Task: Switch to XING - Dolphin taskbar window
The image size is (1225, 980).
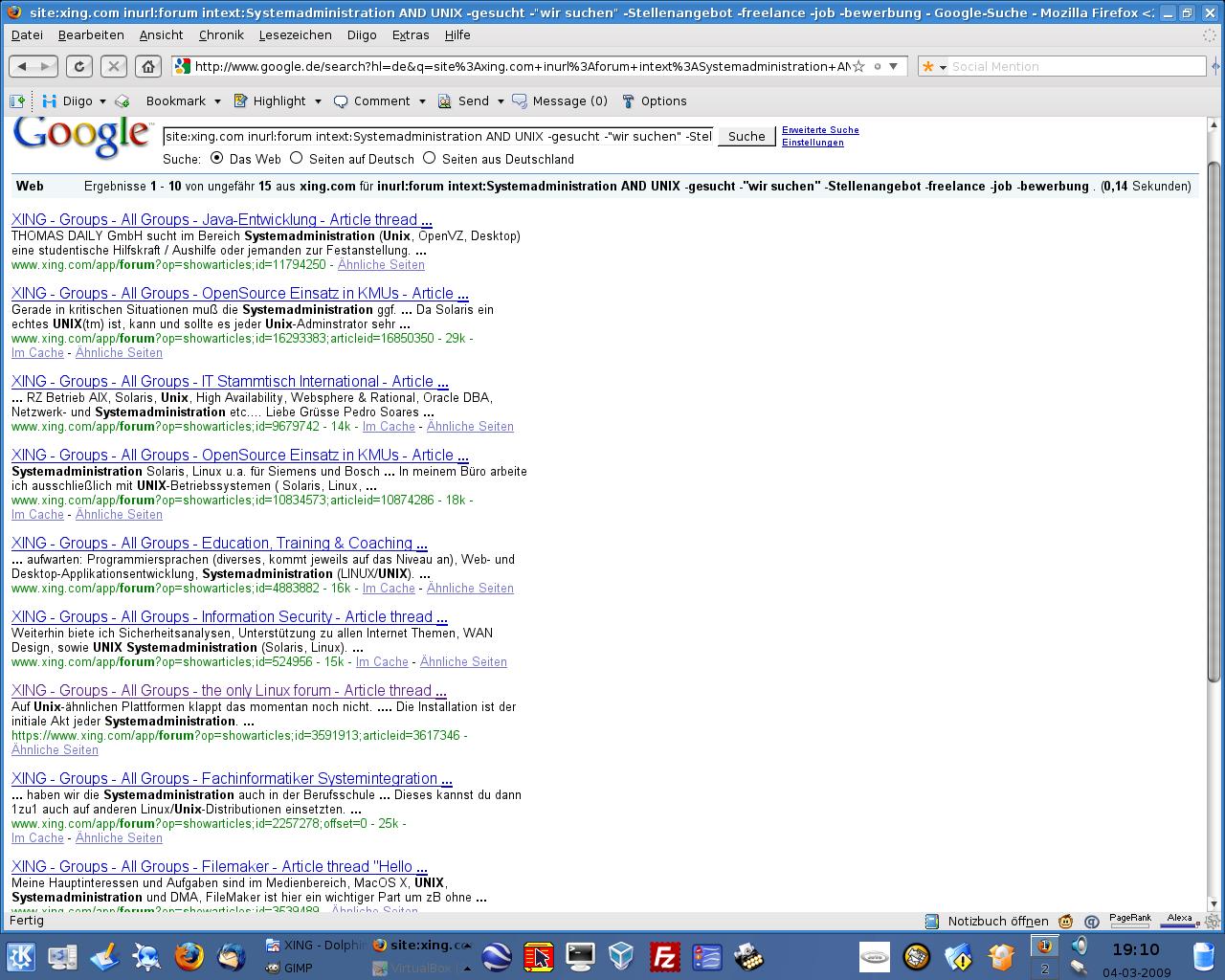Action: [316, 945]
